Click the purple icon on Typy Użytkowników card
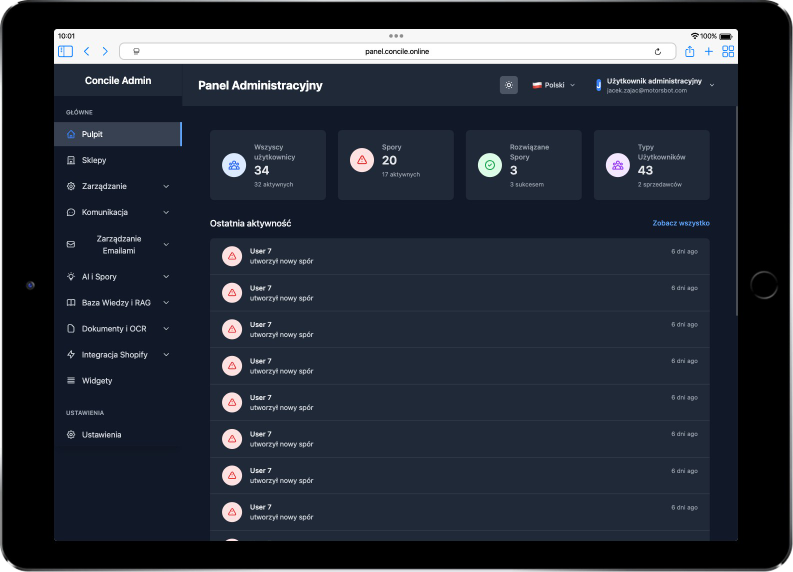 618,164
